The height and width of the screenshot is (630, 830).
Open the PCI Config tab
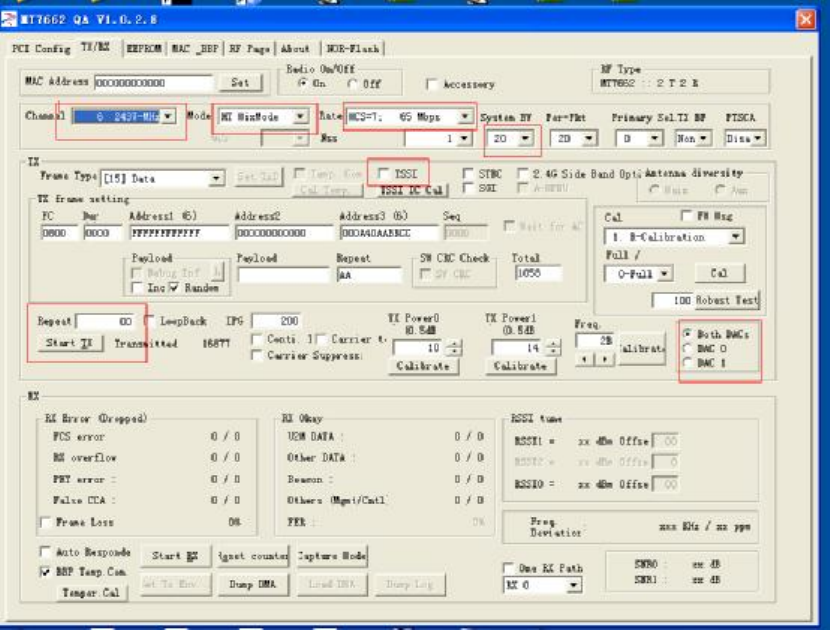41,49
